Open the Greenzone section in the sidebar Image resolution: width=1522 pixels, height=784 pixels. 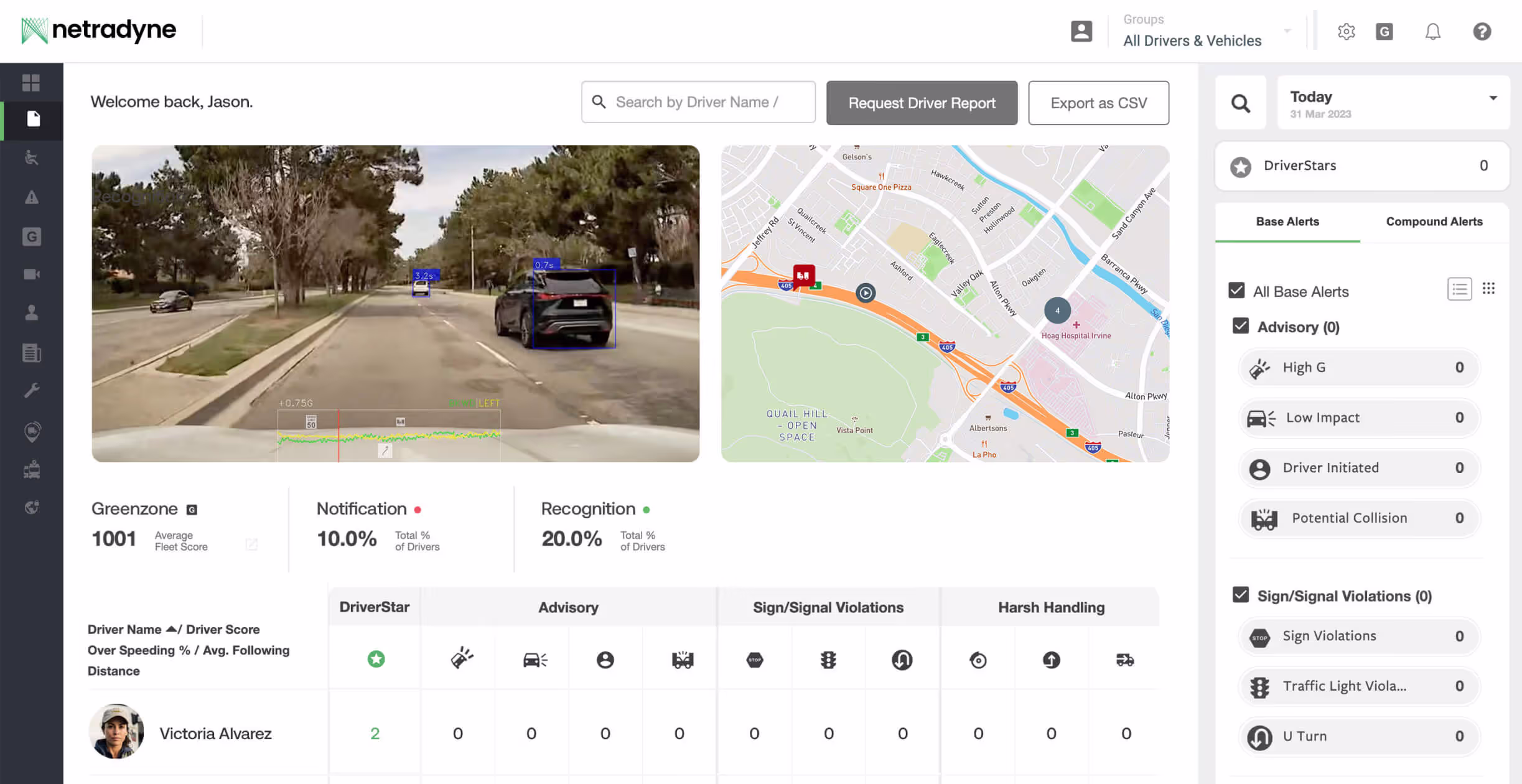pyautogui.click(x=31, y=236)
